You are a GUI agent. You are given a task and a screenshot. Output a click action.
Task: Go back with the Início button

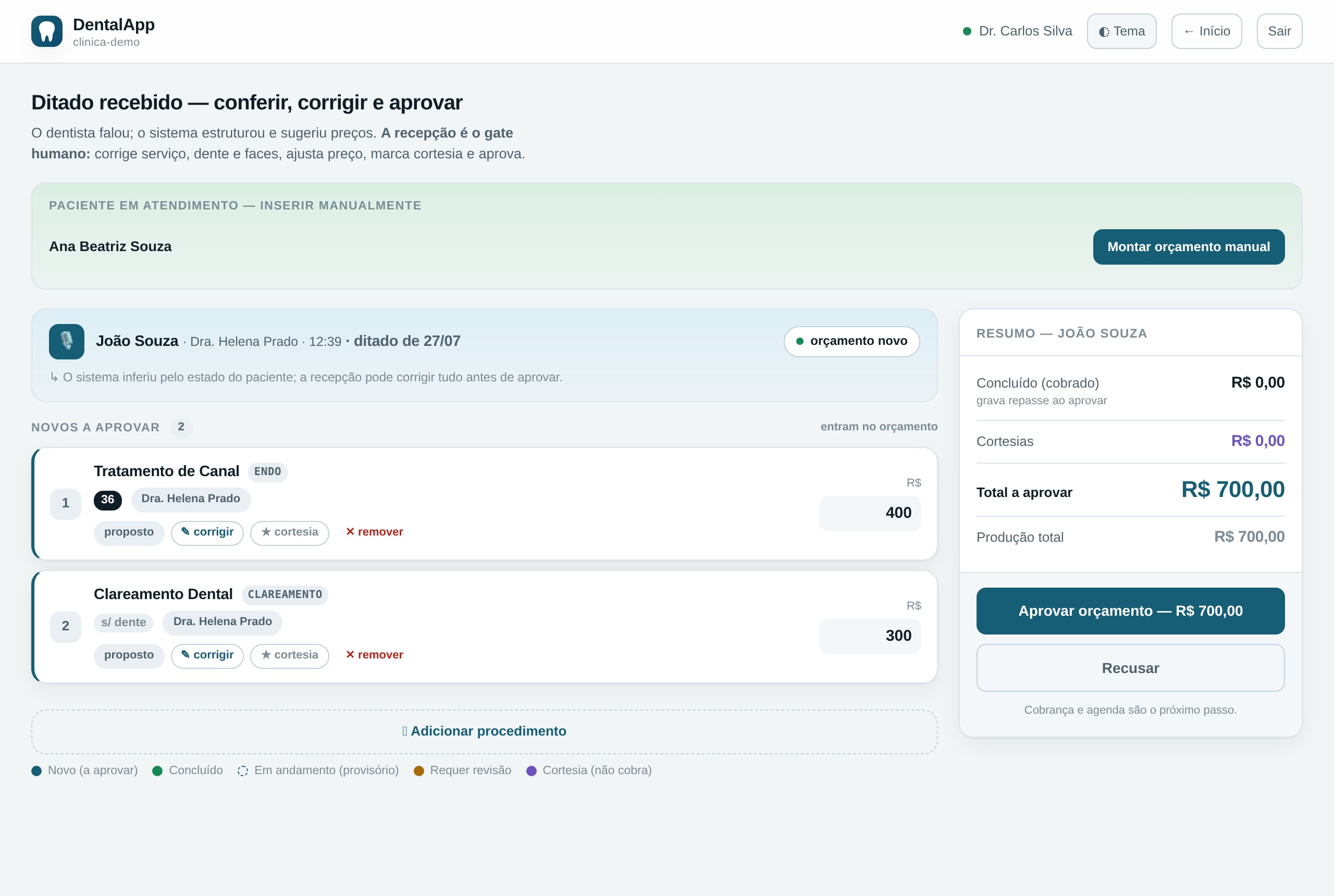click(1206, 31)
